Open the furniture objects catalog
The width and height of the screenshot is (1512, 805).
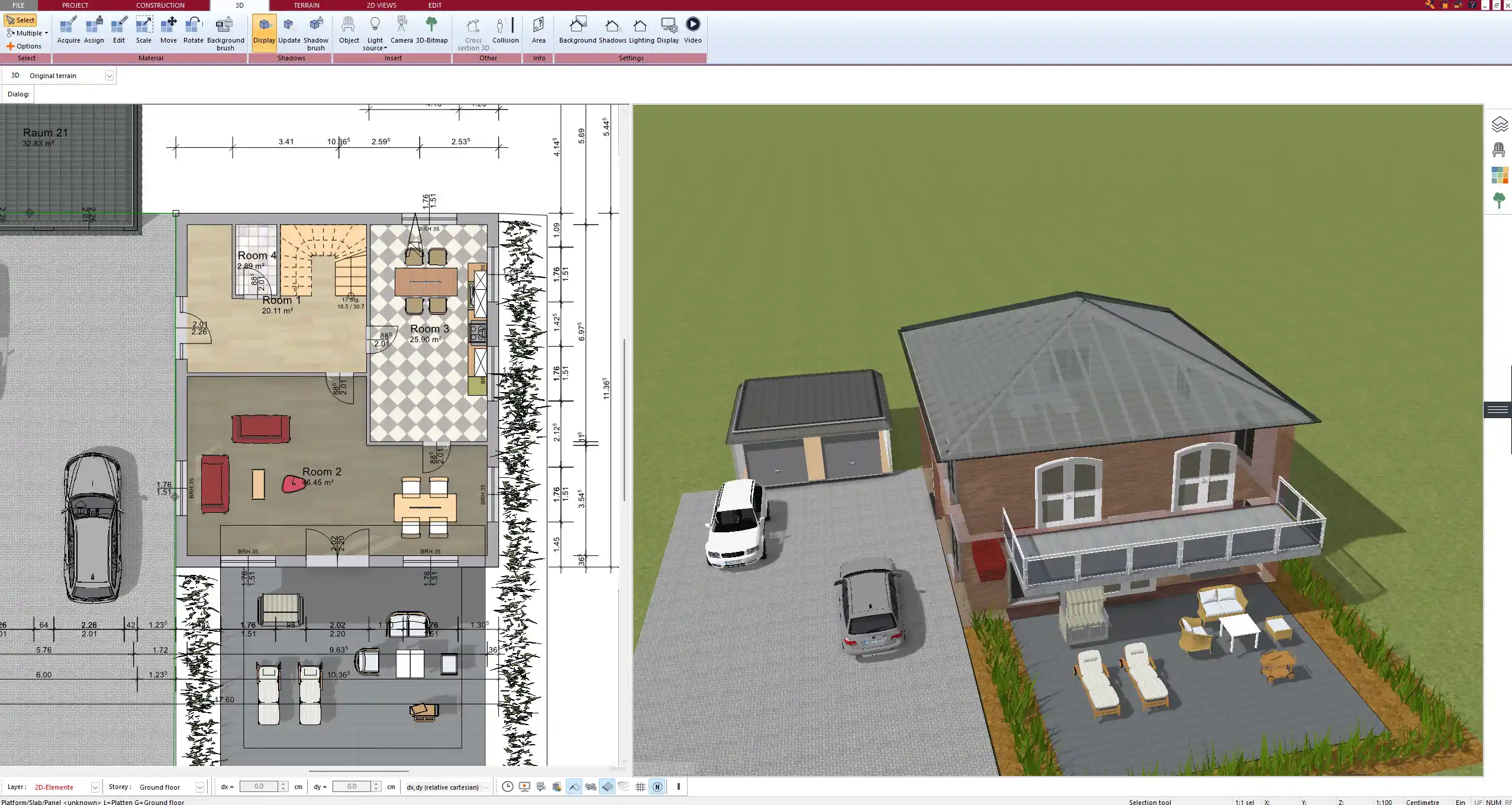(1499, 149)
